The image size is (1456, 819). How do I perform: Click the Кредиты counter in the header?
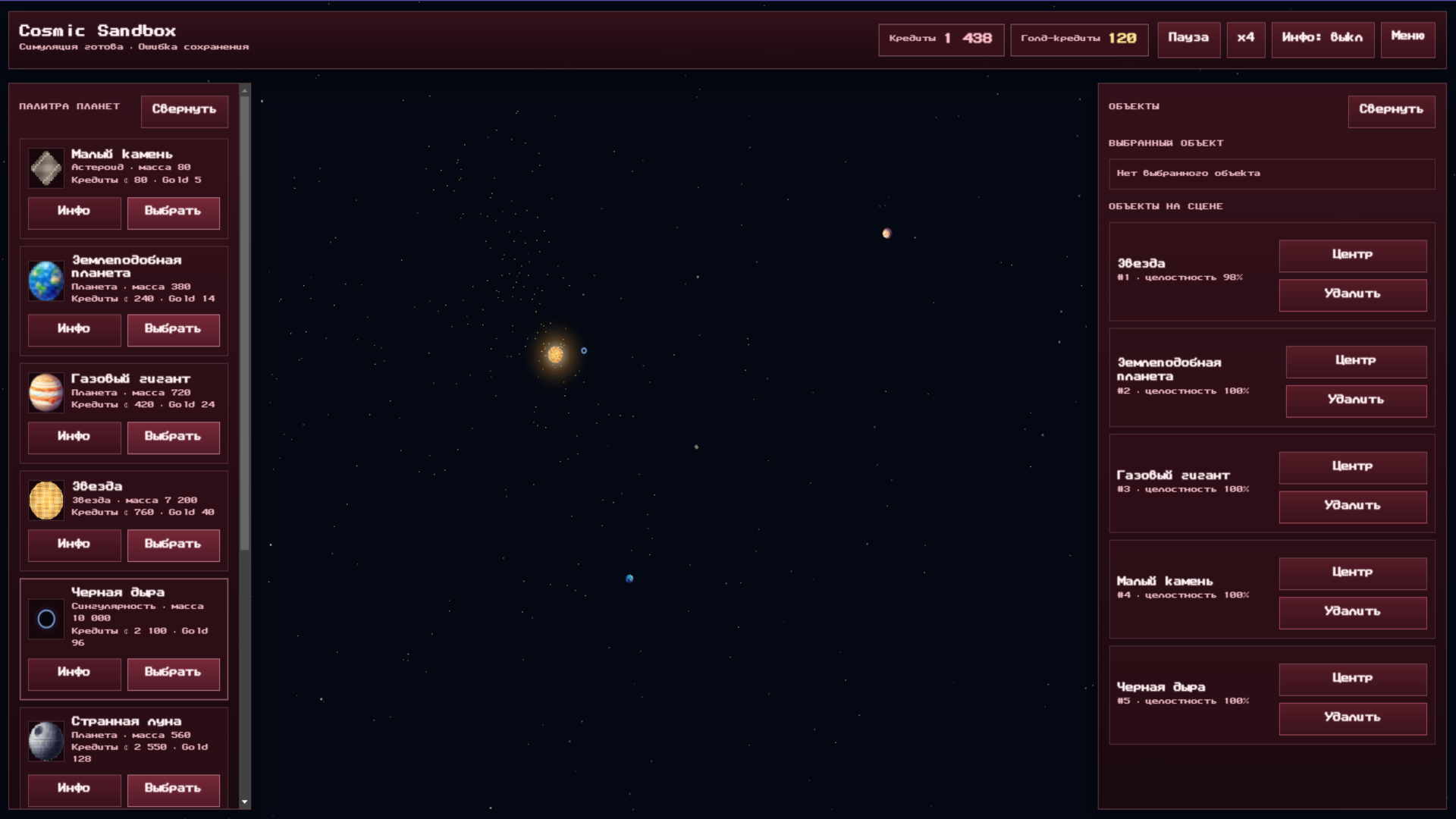coord(941,39)
